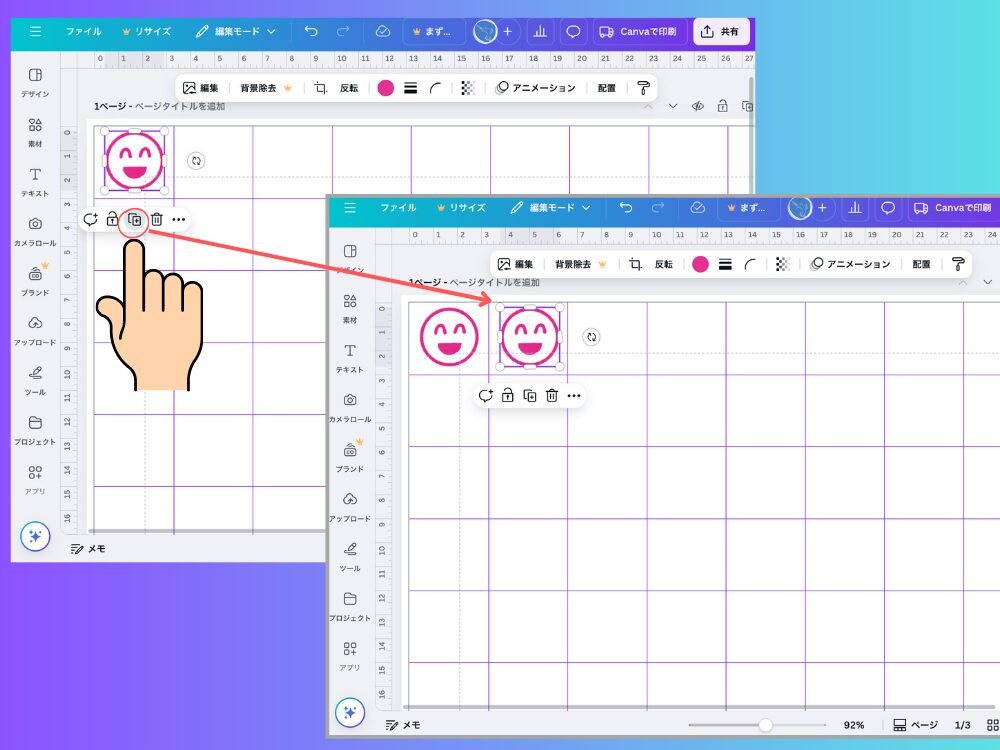Open the アップロード panel in the back window sidebar
The image size is (1000, 750).
tap(35, 329)
